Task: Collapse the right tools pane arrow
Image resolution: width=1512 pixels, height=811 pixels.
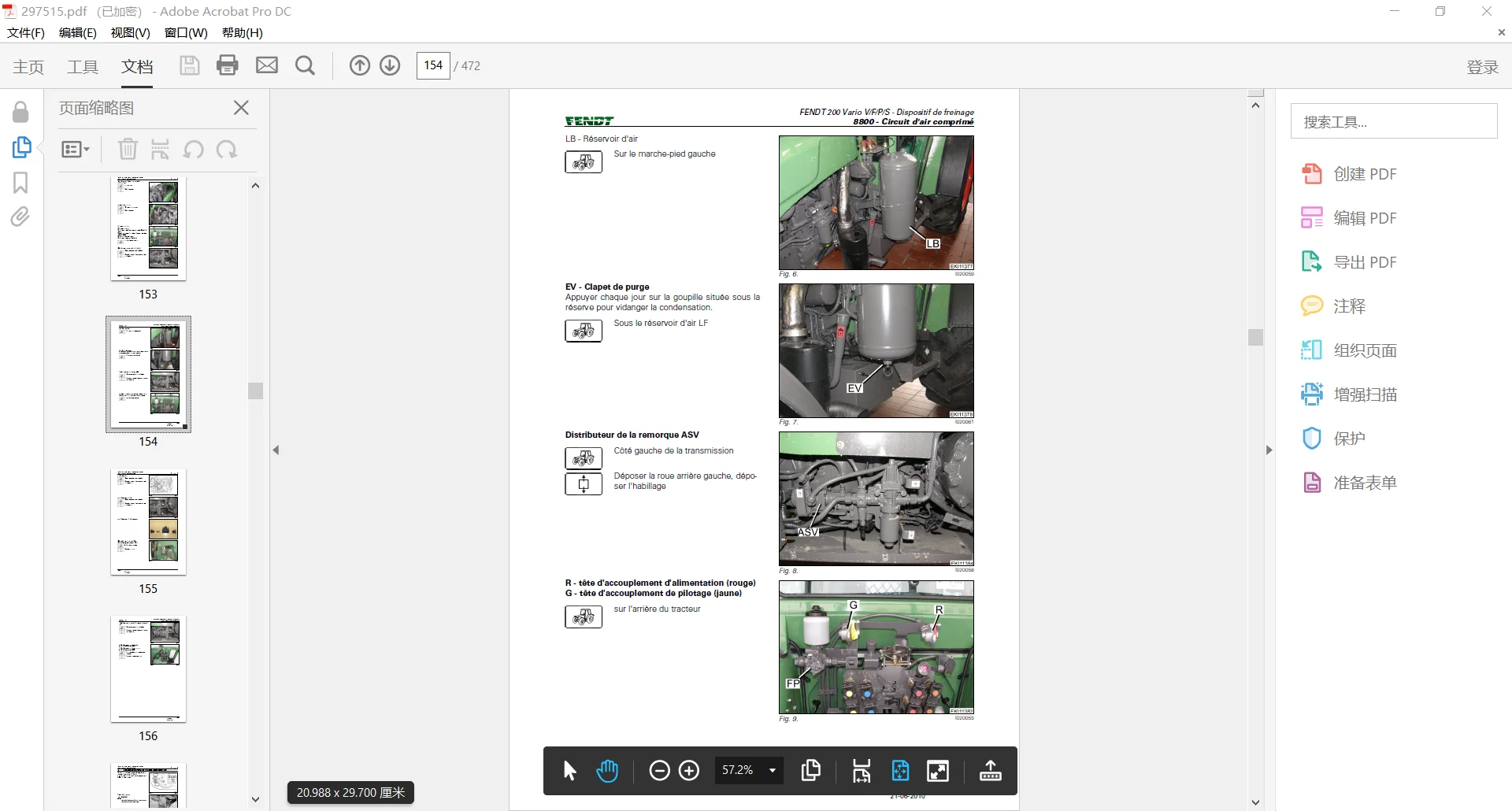Action: point(1269,450)
